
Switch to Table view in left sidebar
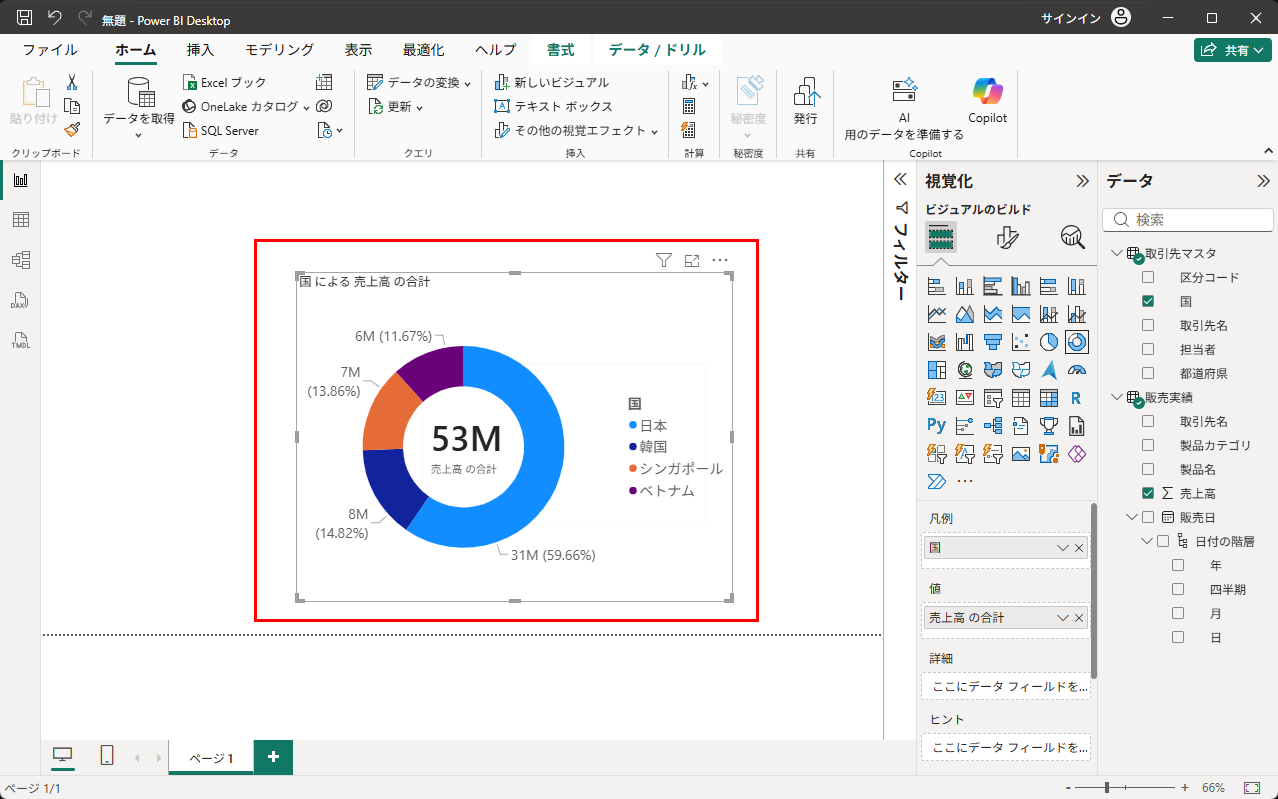coord(20,220)
